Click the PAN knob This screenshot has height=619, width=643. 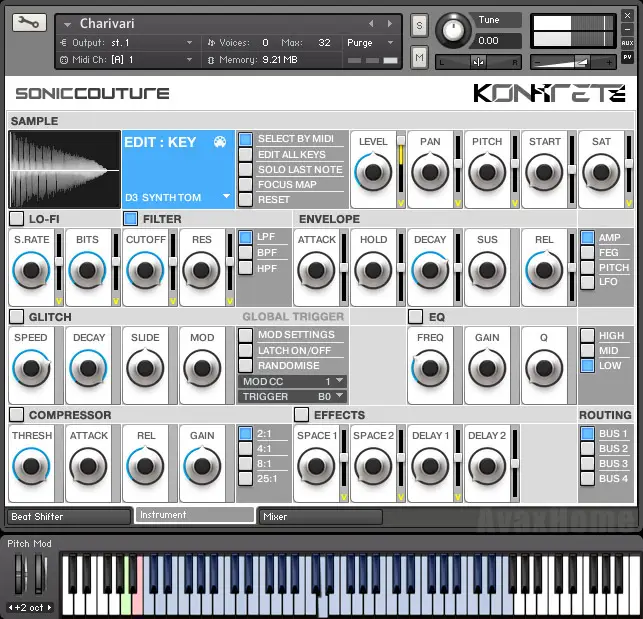click(430, 172)
